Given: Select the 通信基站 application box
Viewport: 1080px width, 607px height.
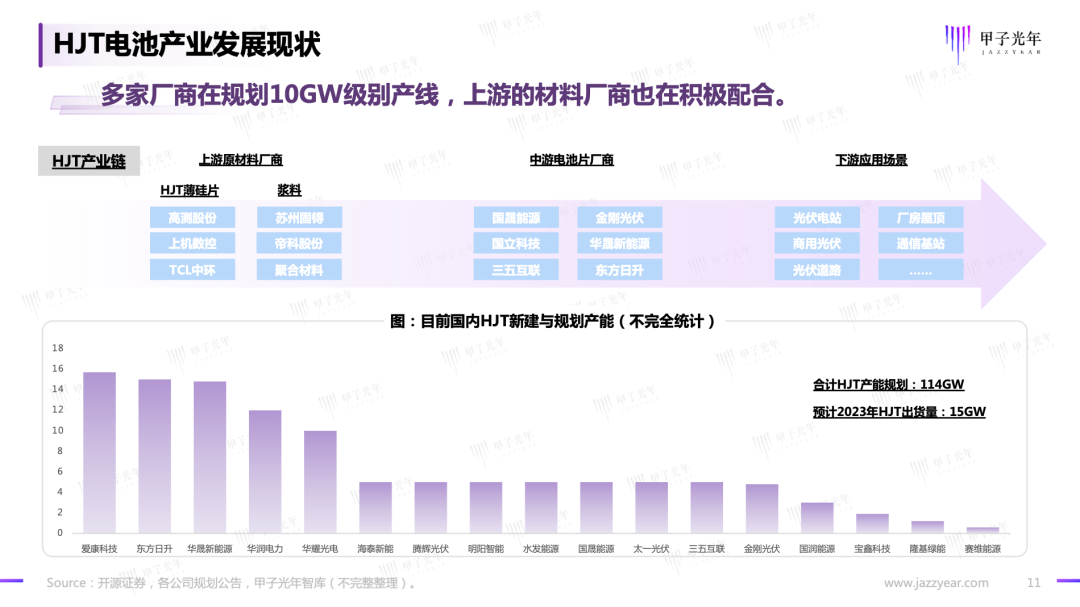Looking at the screenshot, I should 920,243.
